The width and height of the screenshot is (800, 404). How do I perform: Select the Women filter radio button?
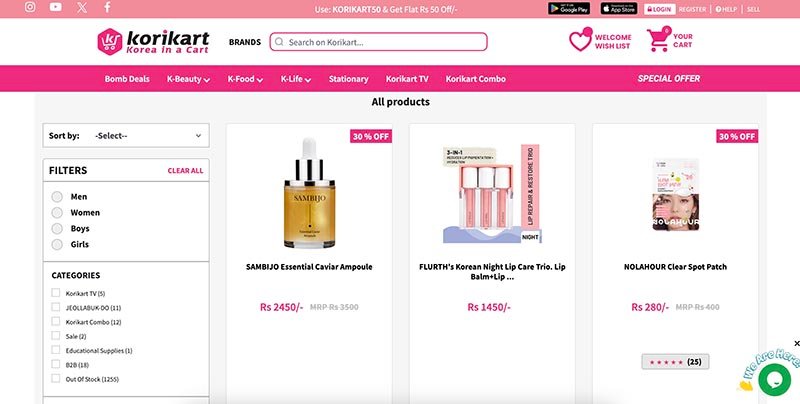point(57,213)
